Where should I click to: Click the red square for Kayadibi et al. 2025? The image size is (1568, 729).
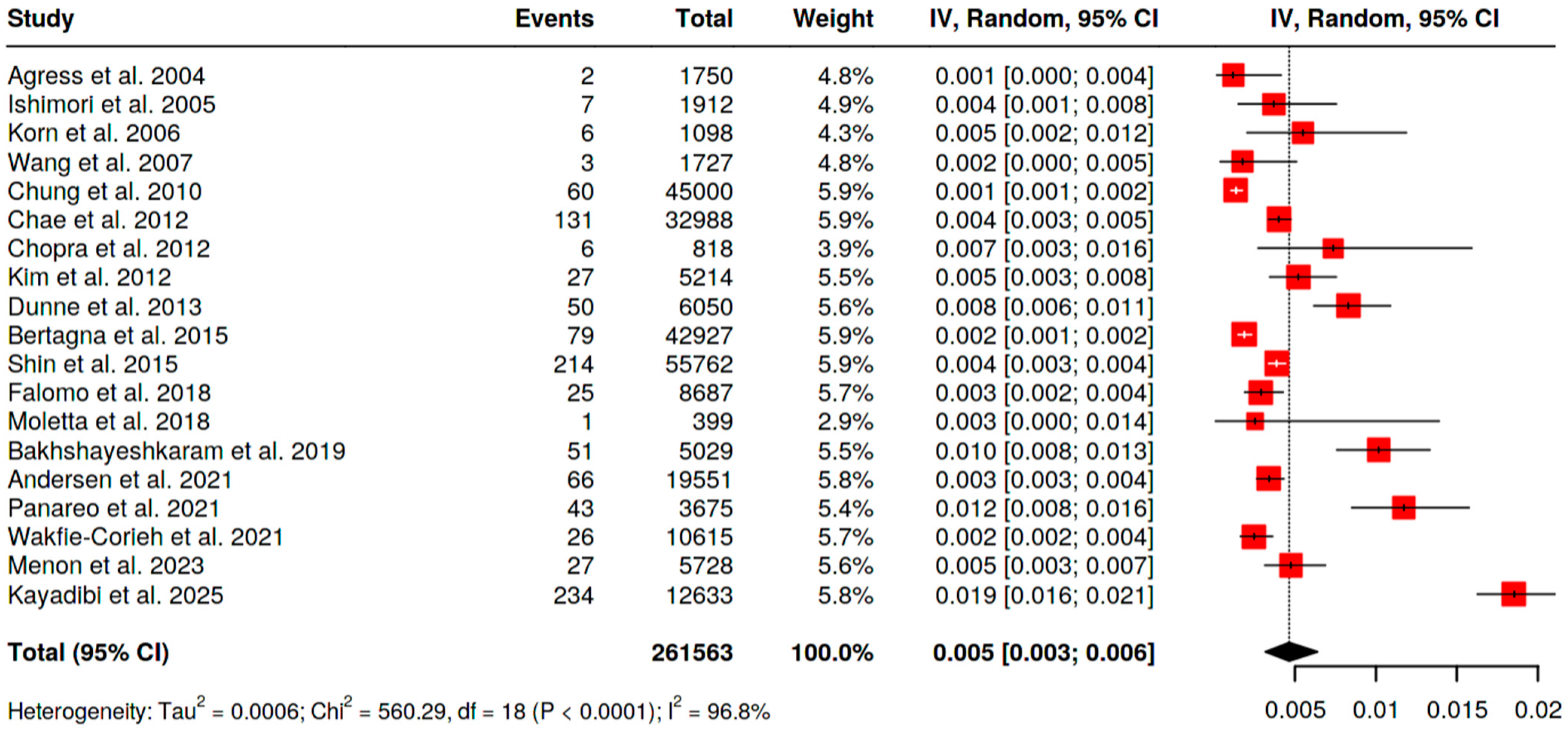click(x=1513, y=594)
